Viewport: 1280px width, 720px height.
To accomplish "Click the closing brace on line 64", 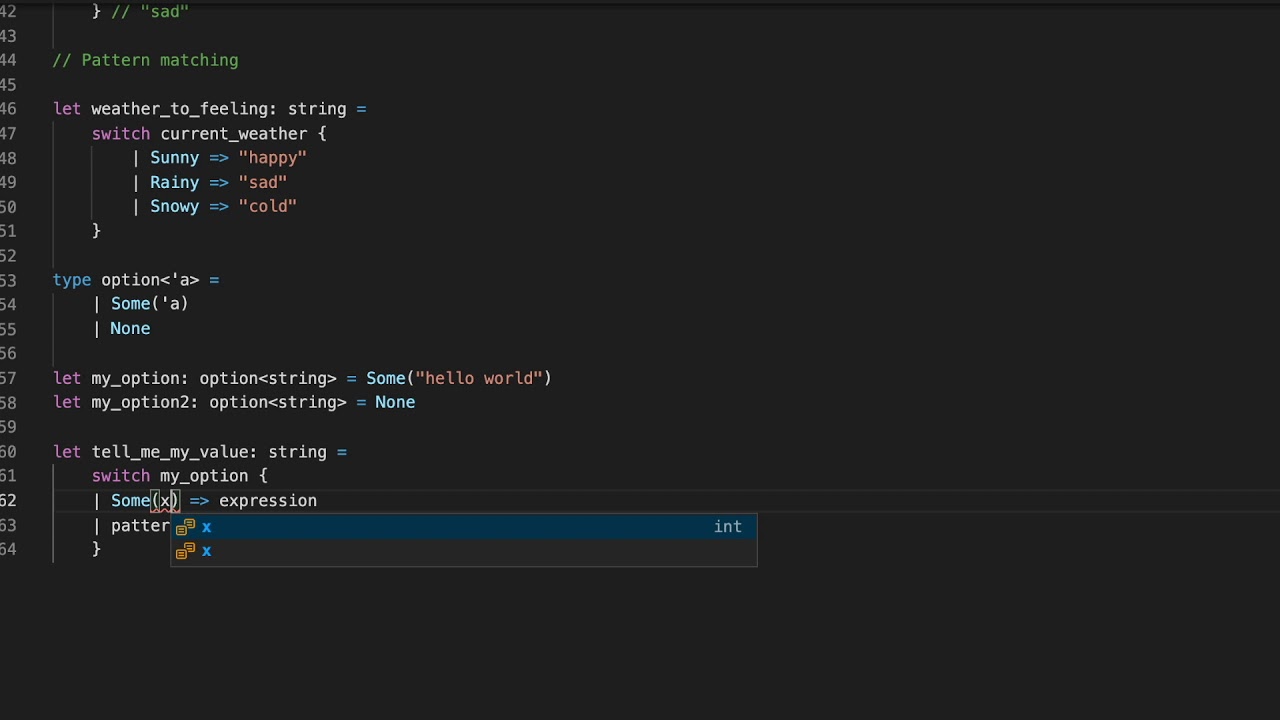I will coord(96,549).
